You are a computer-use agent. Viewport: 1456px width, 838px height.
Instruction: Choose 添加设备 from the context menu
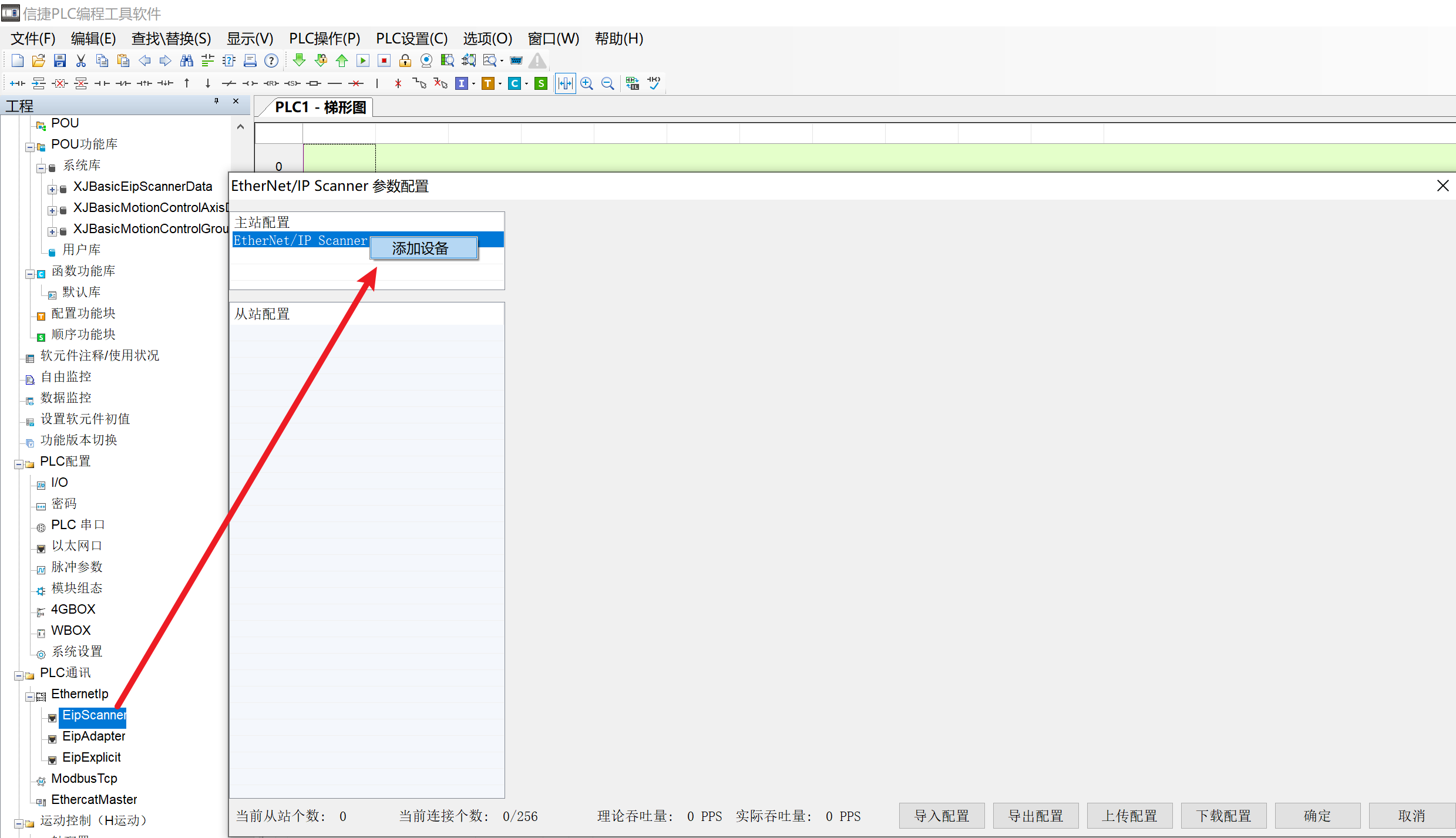423,248
